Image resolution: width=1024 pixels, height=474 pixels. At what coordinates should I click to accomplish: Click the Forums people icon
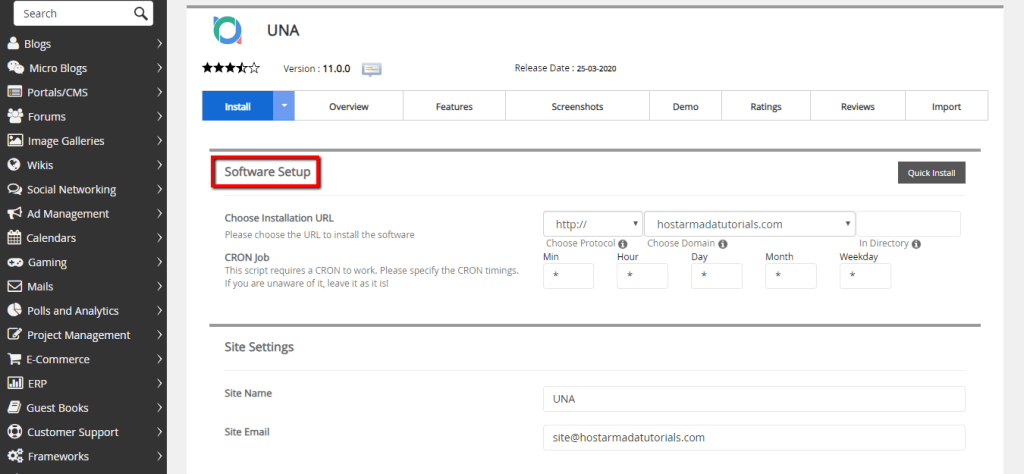coord(15,116)
